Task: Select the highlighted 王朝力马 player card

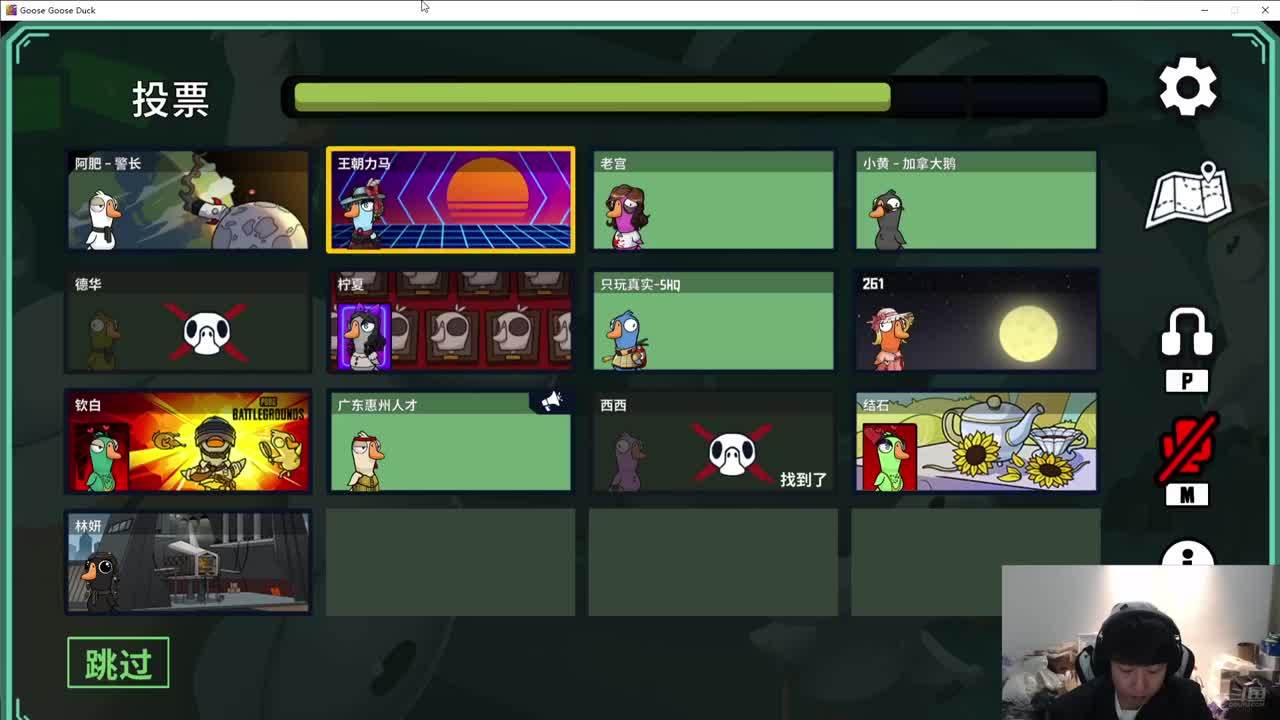Action: pyautogui.click(x=450, y=200)
